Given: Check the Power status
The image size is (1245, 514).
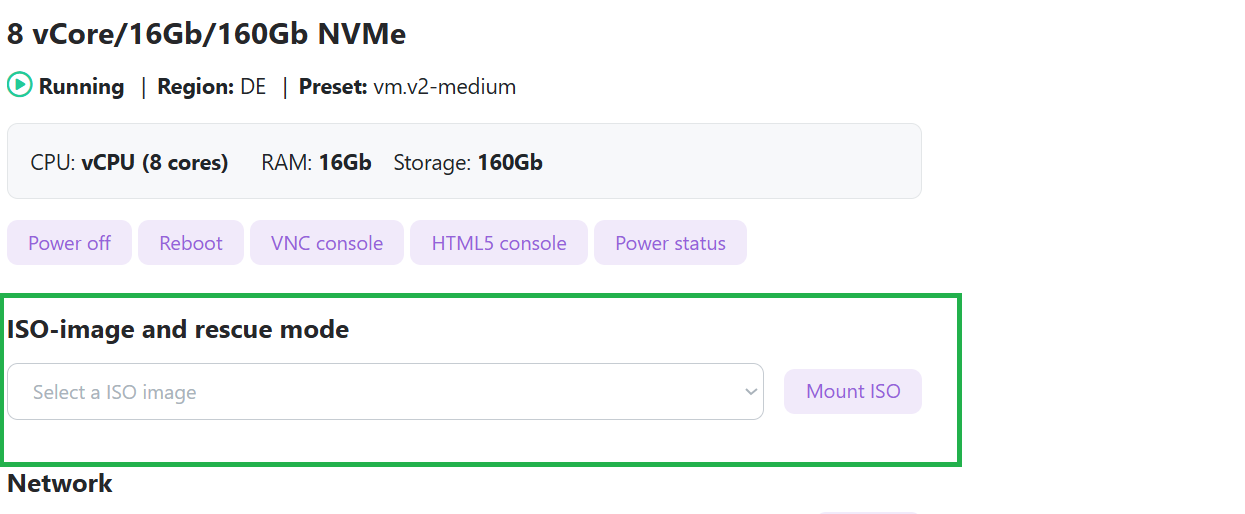Looking at the screenshot, I should [670, 243].
